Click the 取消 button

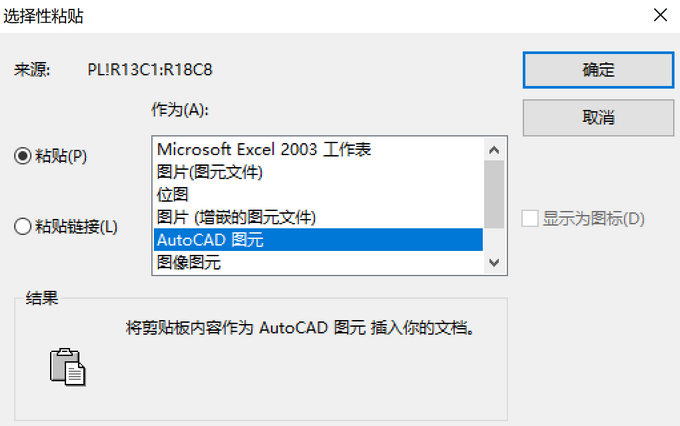click(x=598, y=118)
